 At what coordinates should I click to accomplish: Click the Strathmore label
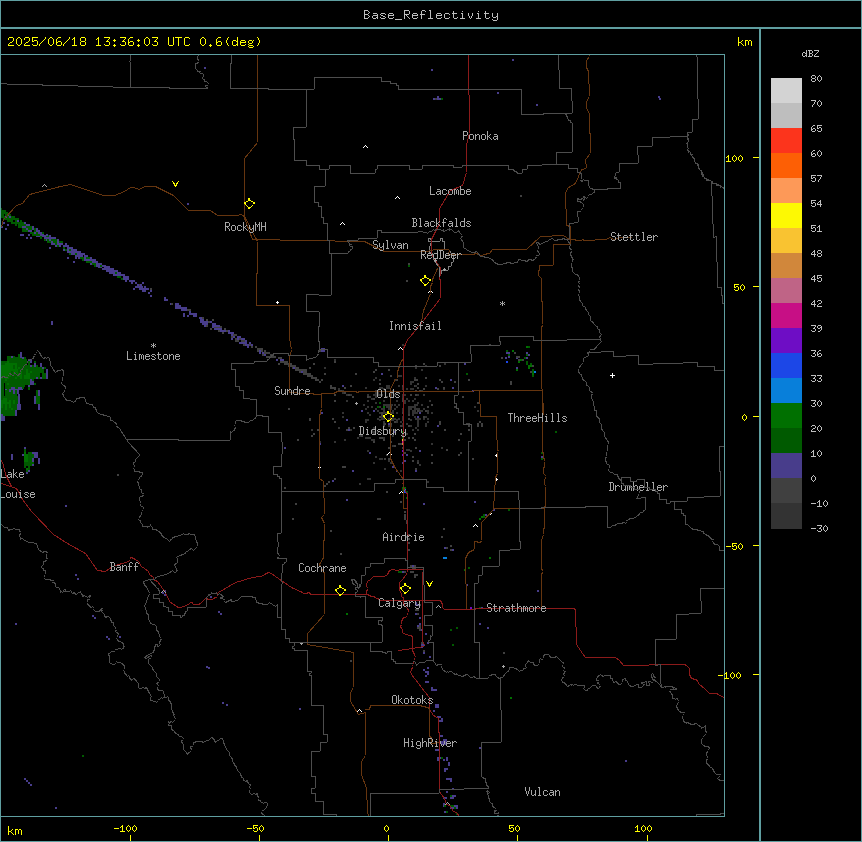pos(516,608)
